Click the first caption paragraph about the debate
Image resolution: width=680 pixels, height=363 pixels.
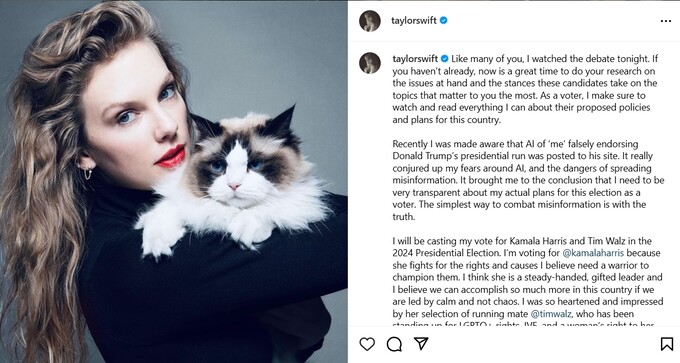(525, 89)
